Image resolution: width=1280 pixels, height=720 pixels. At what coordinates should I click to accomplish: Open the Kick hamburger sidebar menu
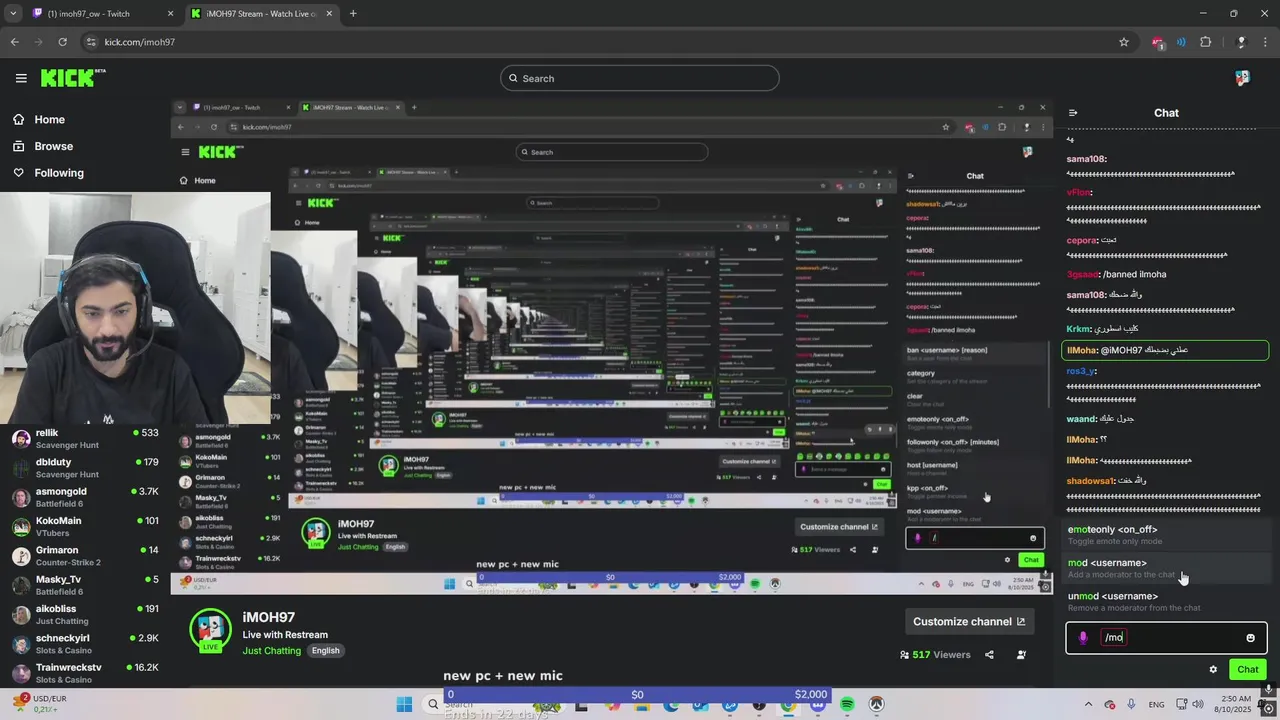21,78
